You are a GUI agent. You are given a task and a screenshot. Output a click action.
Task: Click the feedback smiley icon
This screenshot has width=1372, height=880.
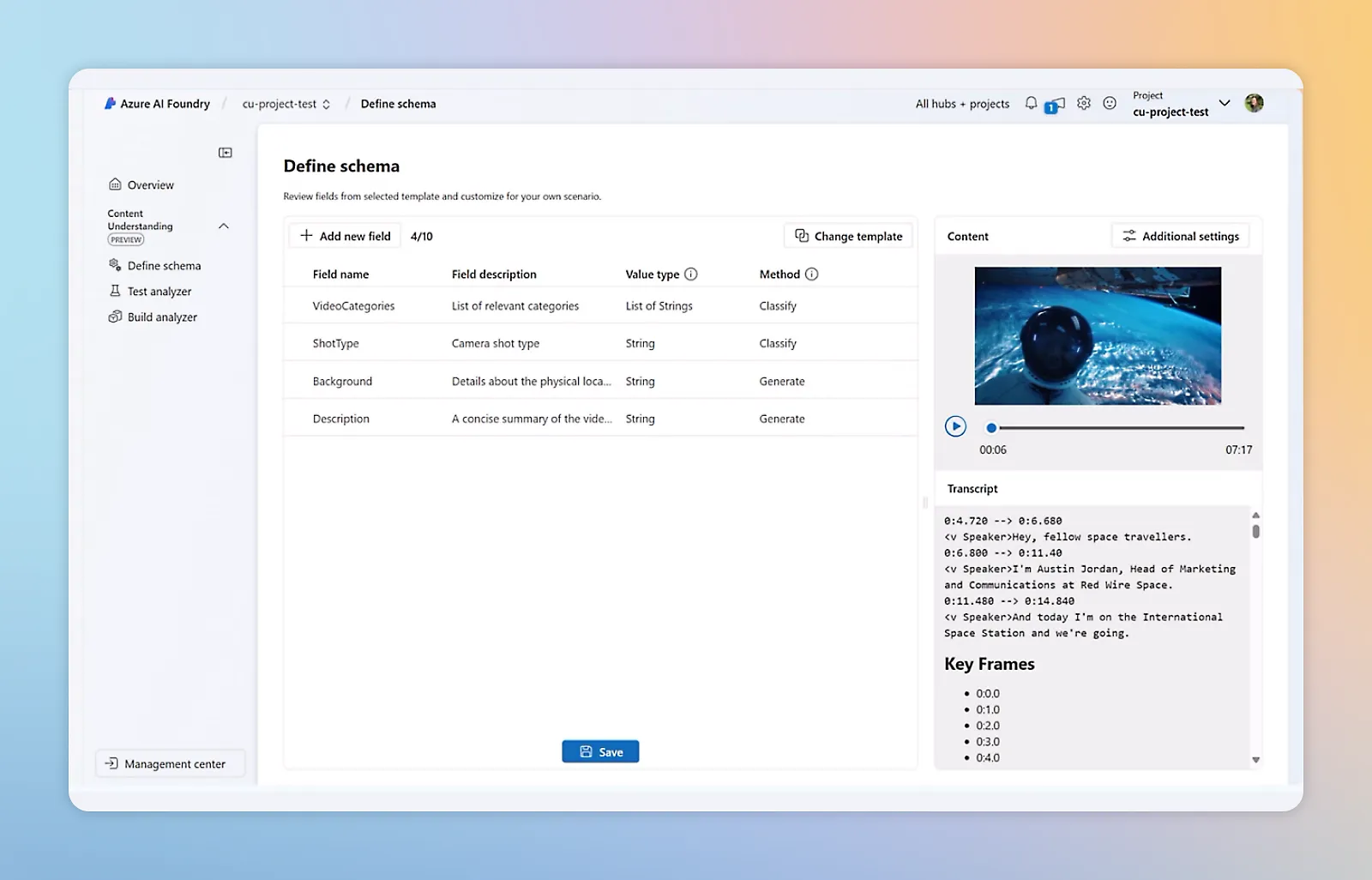click(1110, 103)
